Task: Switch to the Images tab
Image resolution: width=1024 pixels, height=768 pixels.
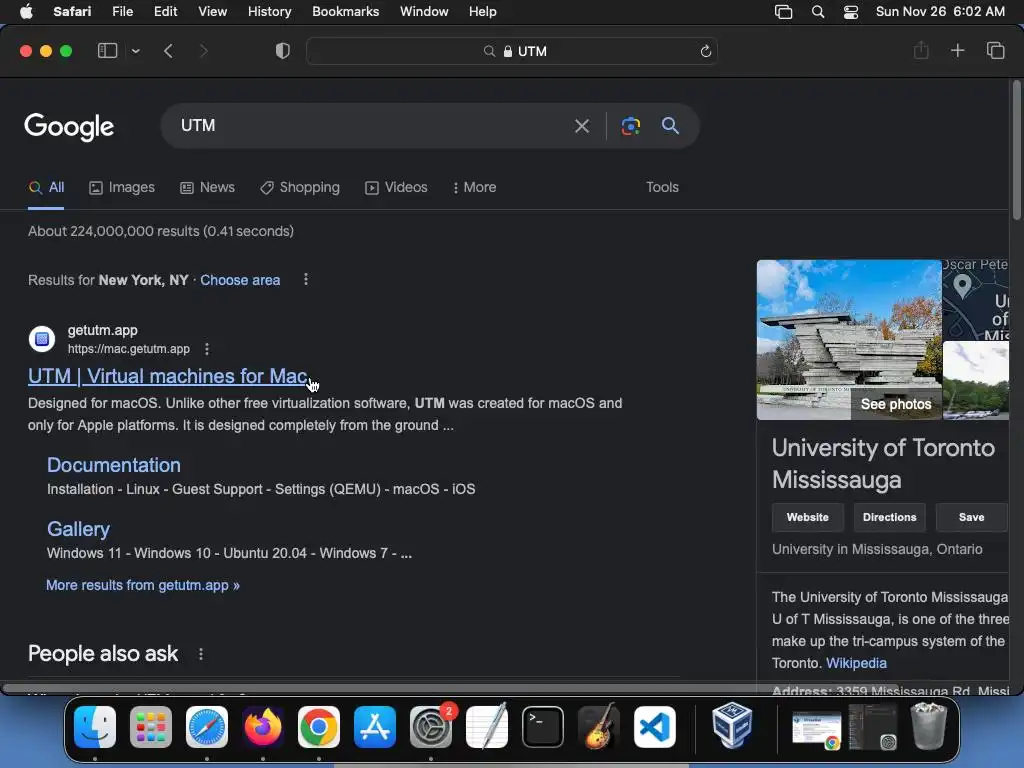Action: click(122, 187)
